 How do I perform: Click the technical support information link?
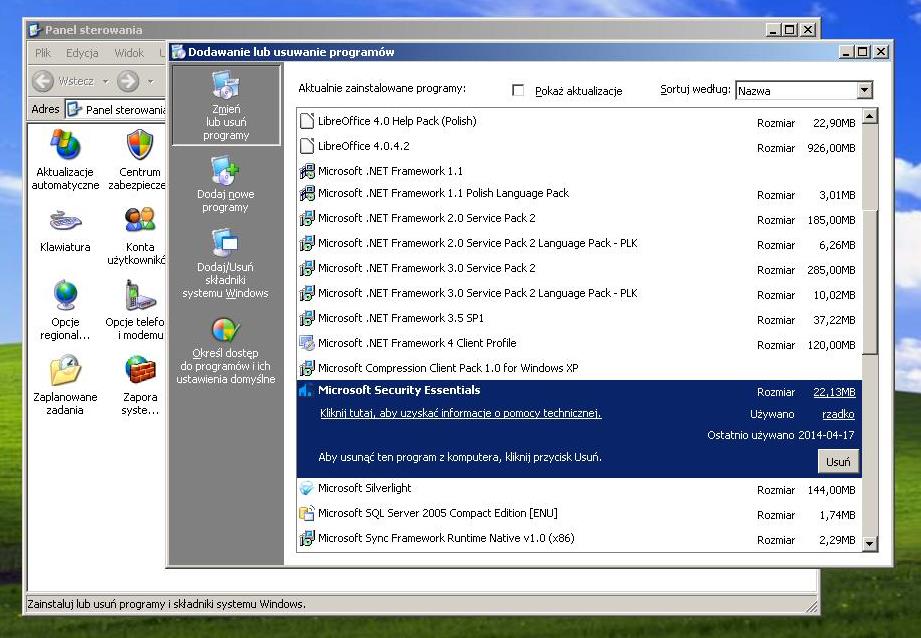(x=460, y=413)
